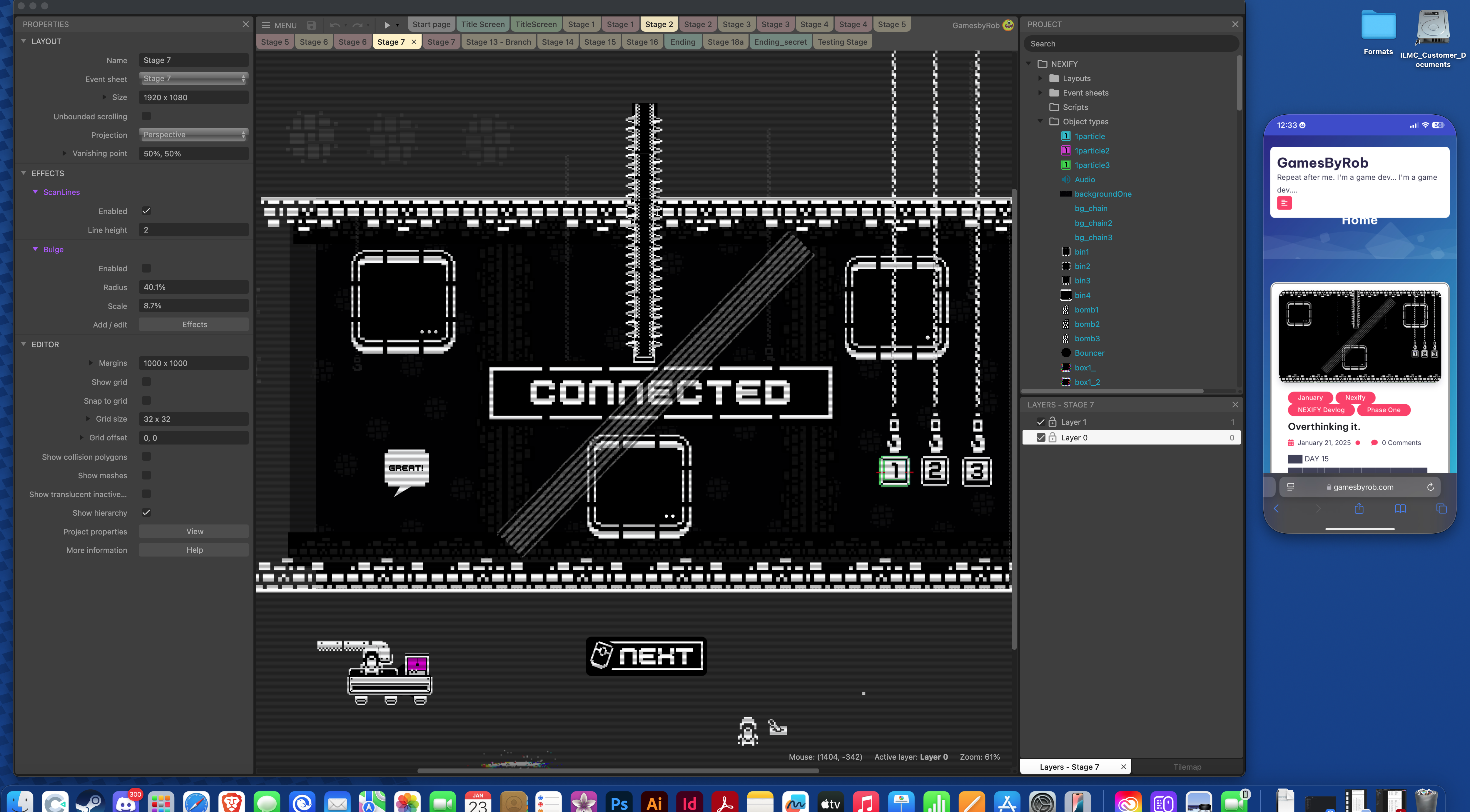This screenshot has width=1470, height=812.
Task: Select the 1particle3 object icon
Action: [1065, 165]
